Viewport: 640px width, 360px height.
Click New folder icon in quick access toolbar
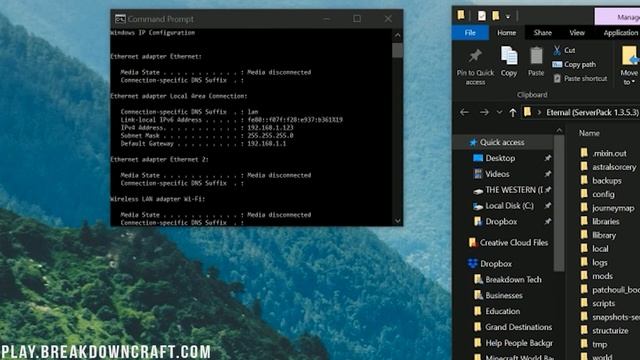(496, 16)
